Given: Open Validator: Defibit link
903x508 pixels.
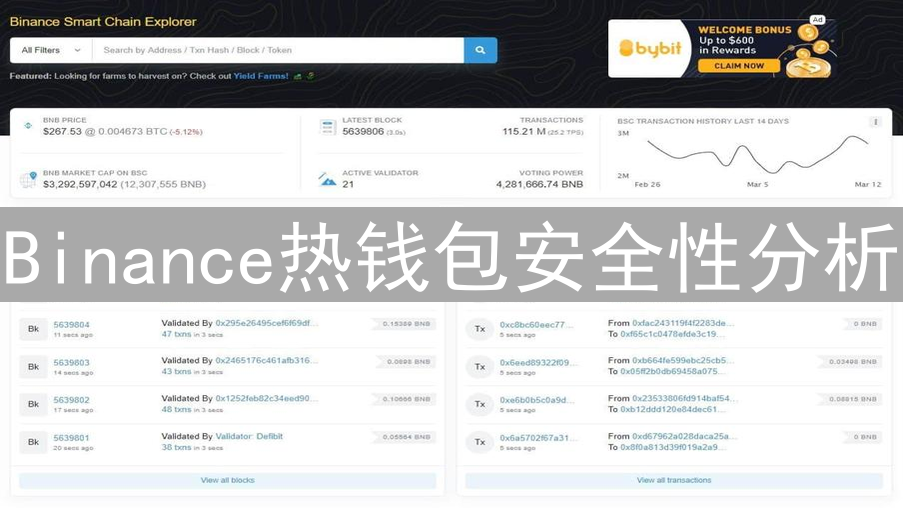Looking at the screenshot, I should [249, 437].
